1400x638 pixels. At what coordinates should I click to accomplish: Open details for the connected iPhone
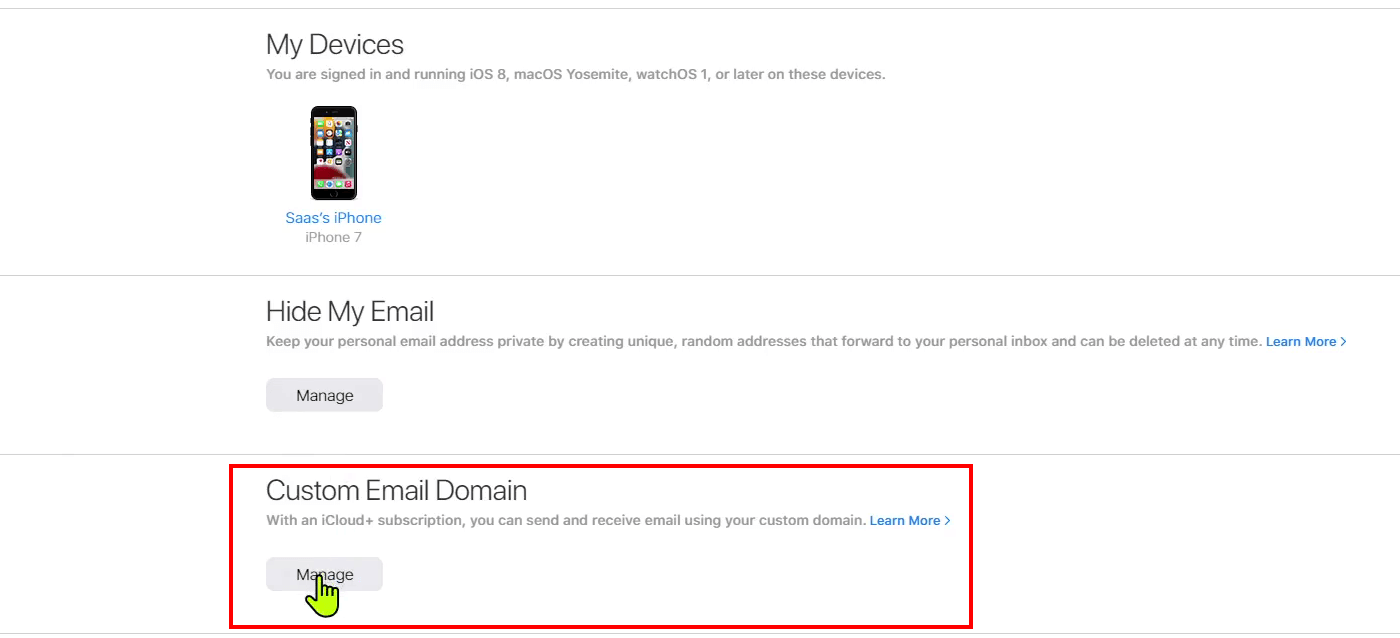pos(333,217)
